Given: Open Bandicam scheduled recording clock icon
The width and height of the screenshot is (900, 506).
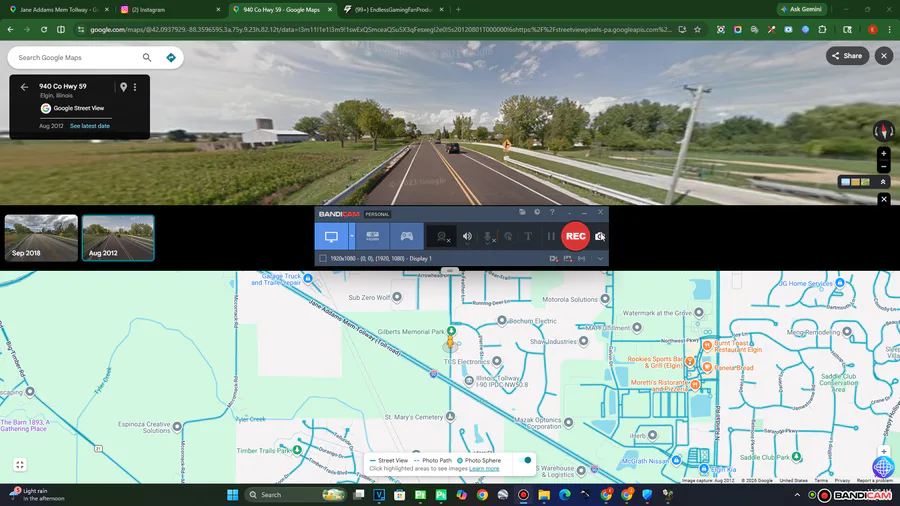Looking at the screenshot, I should 537,212.
